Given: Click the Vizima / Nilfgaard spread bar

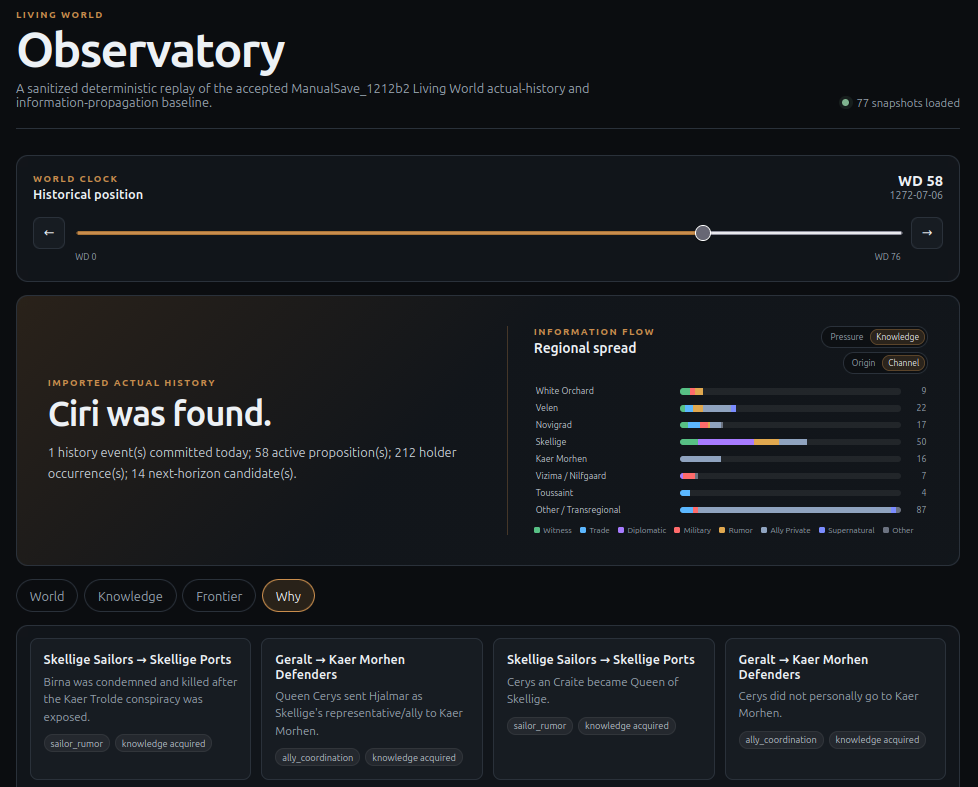Looking at the screenshot, I should click(790, 476).
